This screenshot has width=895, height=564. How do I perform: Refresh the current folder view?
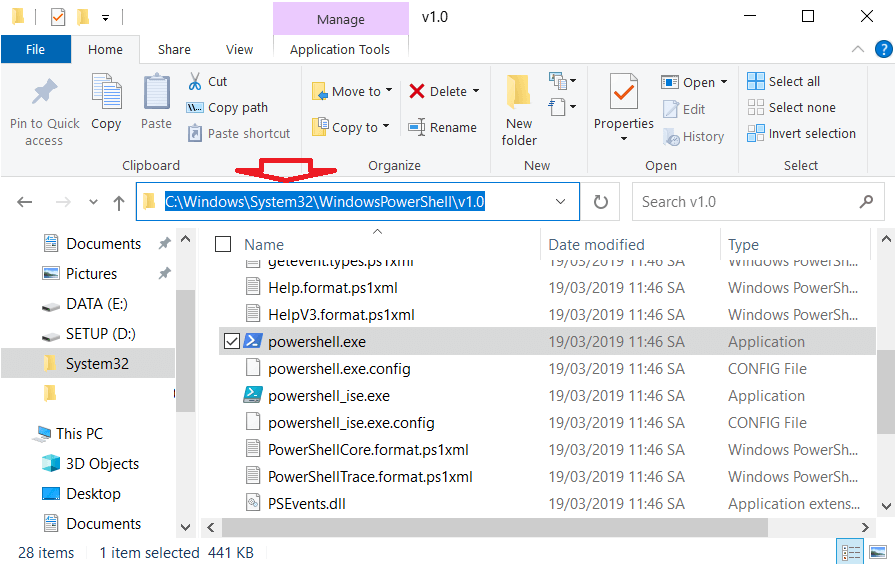pyautogui.click(x=600, y=202)
